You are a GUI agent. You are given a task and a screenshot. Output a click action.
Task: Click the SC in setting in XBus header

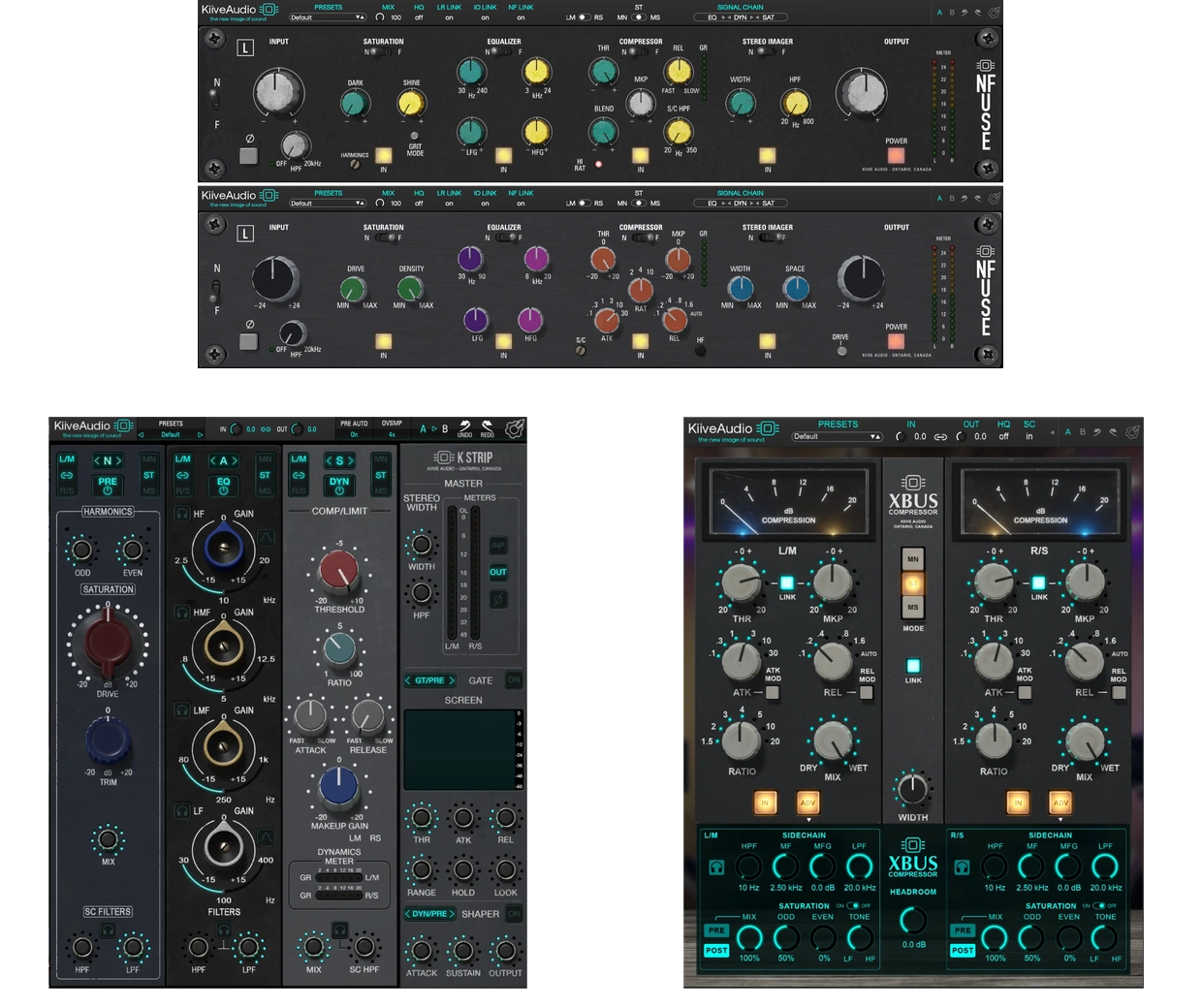pos(1029,437)
